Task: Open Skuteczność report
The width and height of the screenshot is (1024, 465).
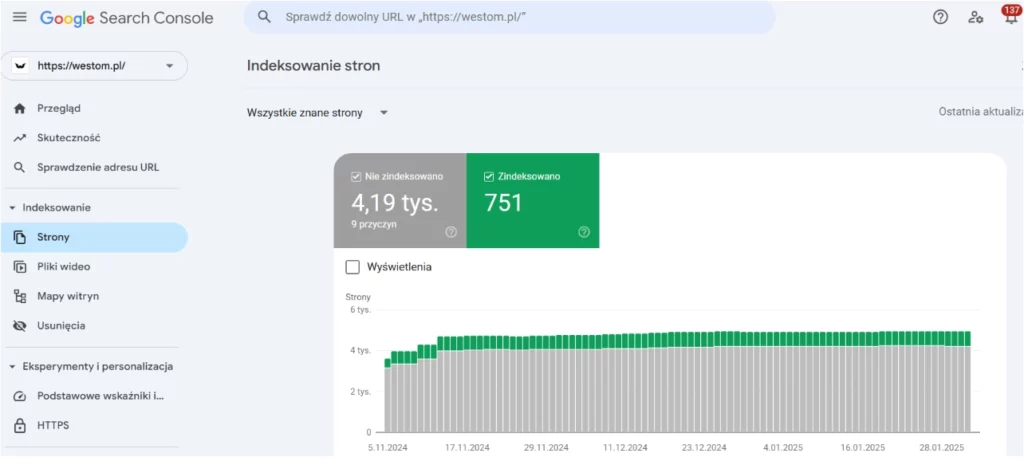Action: [68, 138]
